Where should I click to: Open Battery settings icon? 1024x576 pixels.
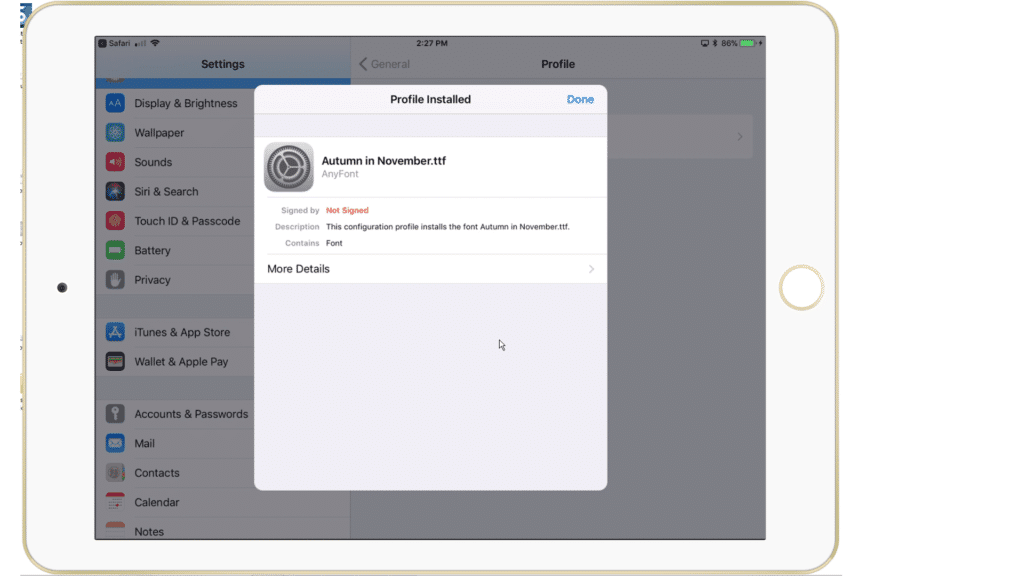115,250
